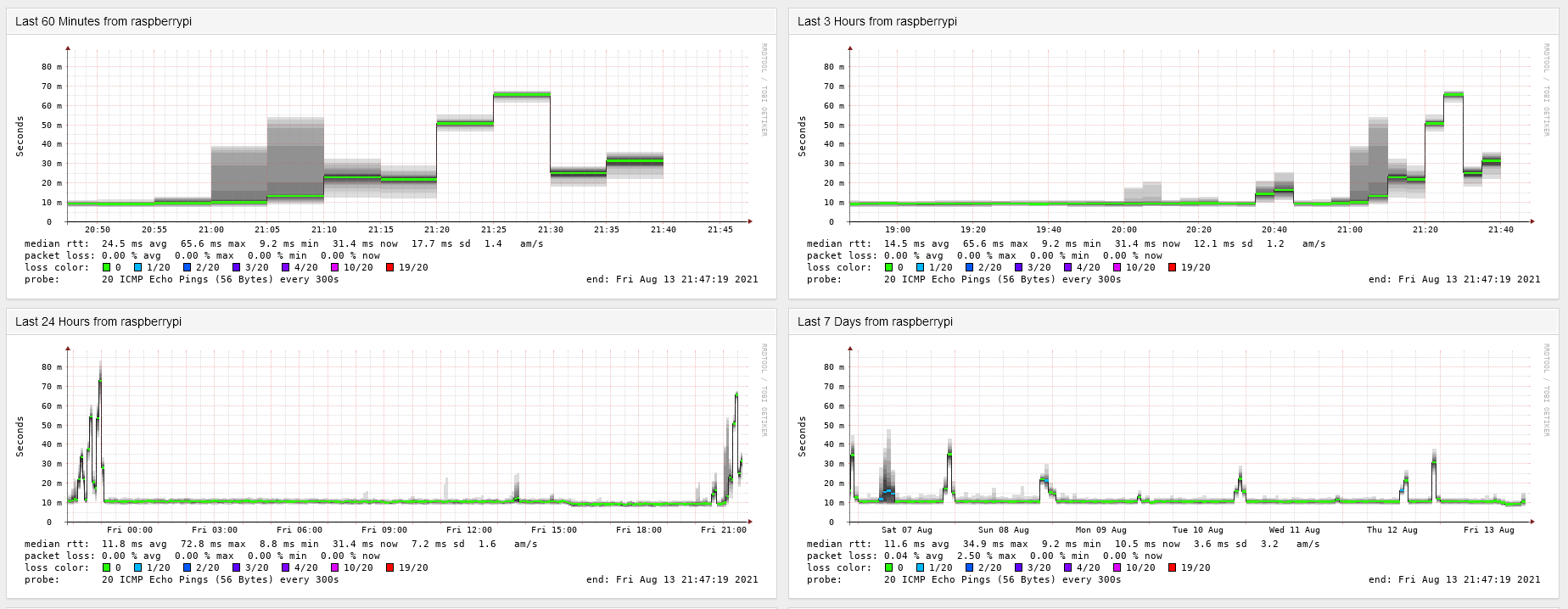Click the Fri 12:00 marker on the 24 Hours graph
Image resolution: width=1568 pixels, height=609 pixels.
469,530
